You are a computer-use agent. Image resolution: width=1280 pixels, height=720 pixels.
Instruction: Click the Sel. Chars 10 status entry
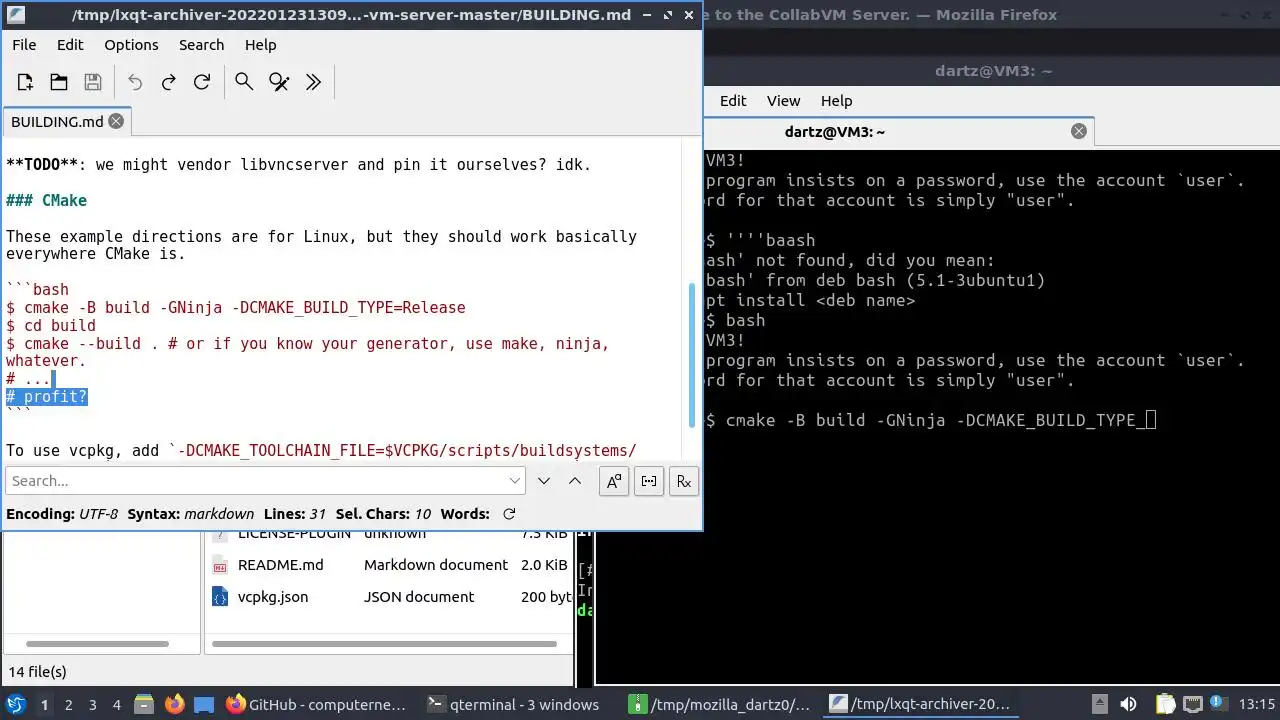(x=383, y=514)
